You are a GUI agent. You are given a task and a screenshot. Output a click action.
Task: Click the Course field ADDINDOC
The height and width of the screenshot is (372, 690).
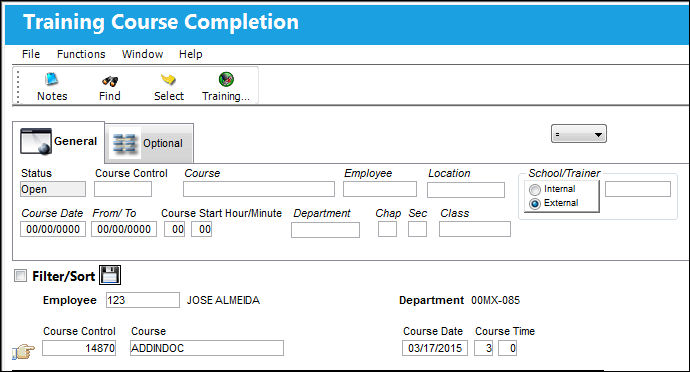pyautogui.click(x=207, y=348)
